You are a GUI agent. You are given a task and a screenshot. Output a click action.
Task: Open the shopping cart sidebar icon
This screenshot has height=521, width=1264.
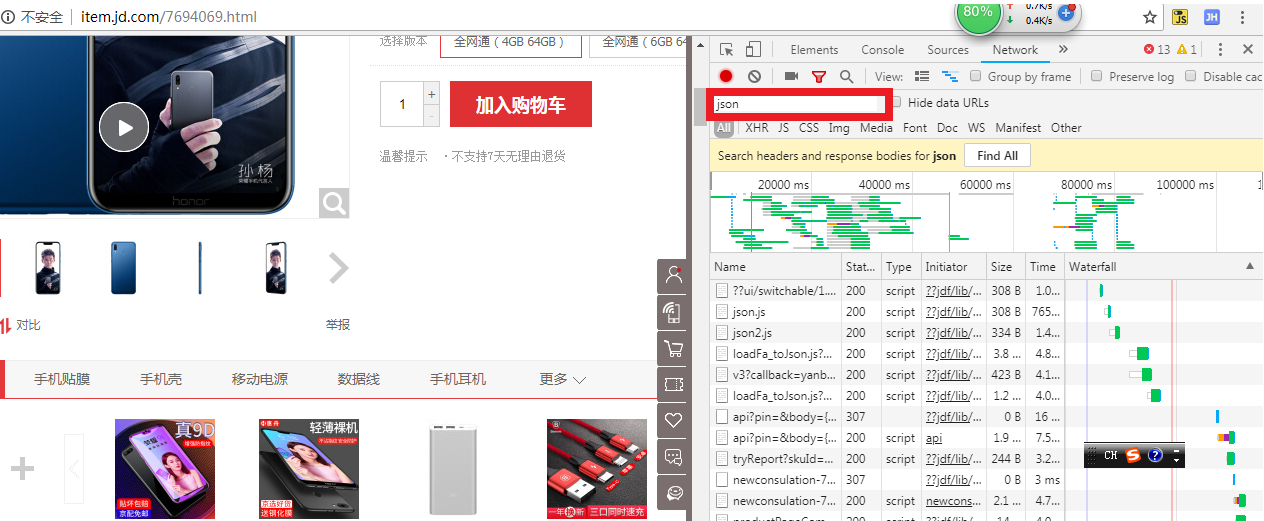click(x=674, y=349)
